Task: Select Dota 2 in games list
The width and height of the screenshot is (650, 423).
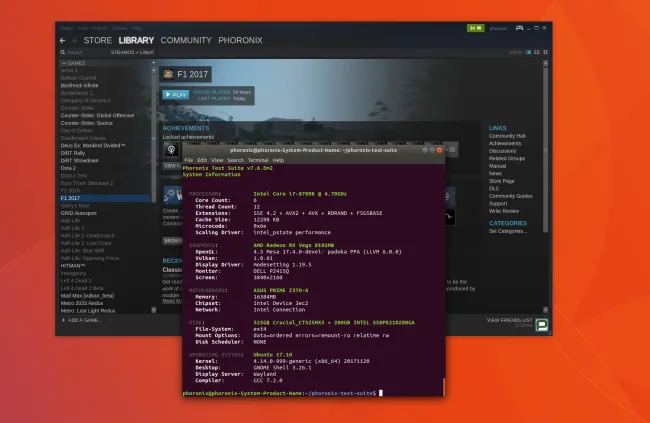Action: tap(68, 168)
